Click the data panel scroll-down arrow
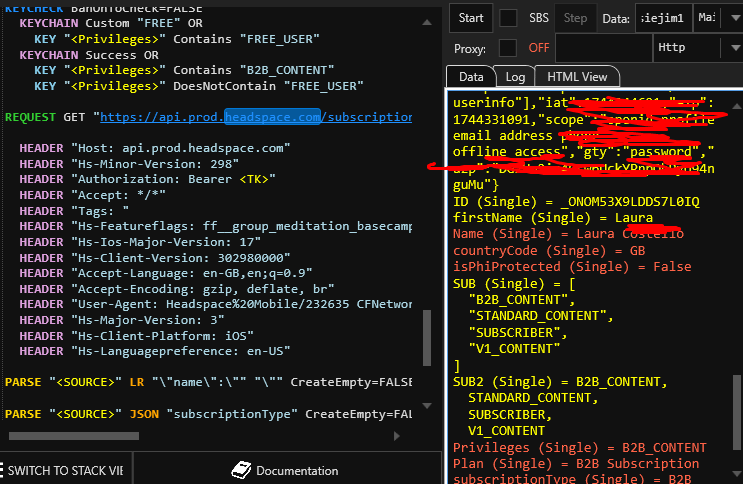The image size is (743, 484). (736, 474)
